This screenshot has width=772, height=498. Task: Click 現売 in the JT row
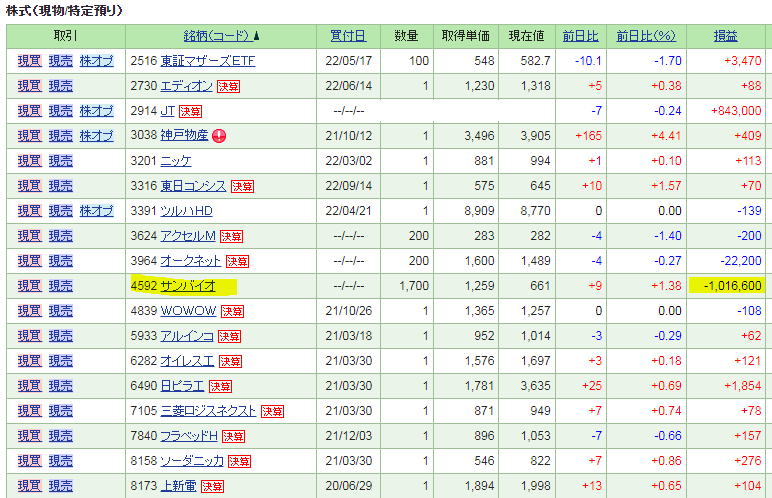point(61,111)
